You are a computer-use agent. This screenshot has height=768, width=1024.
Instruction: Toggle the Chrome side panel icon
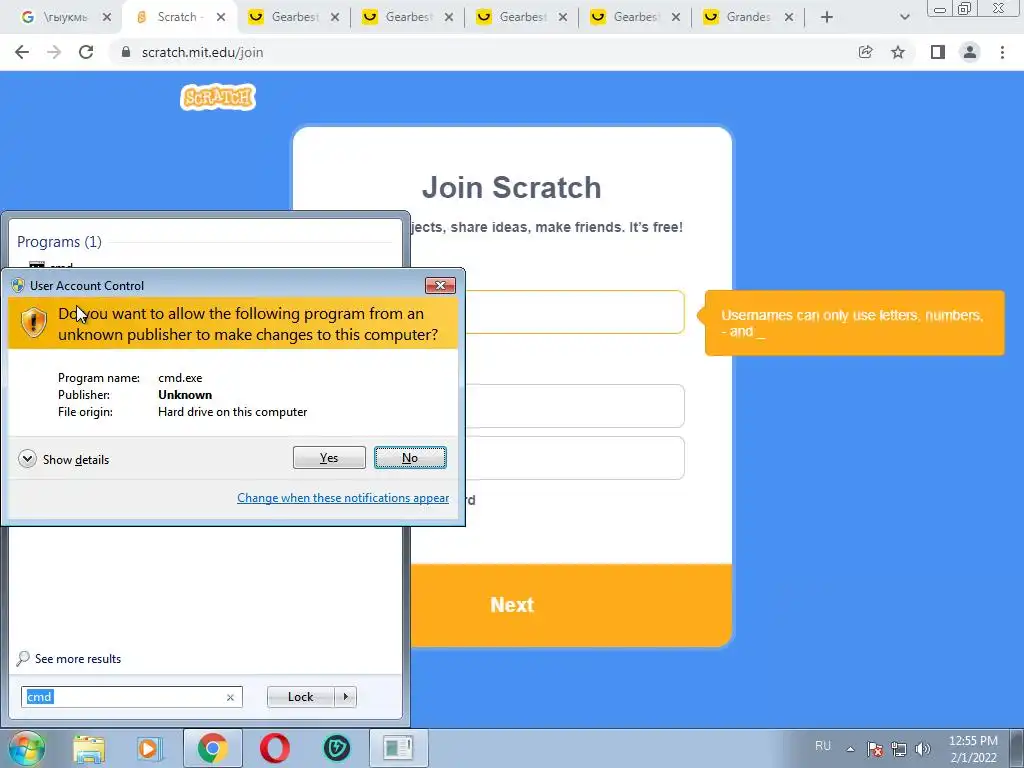point(938,52)
